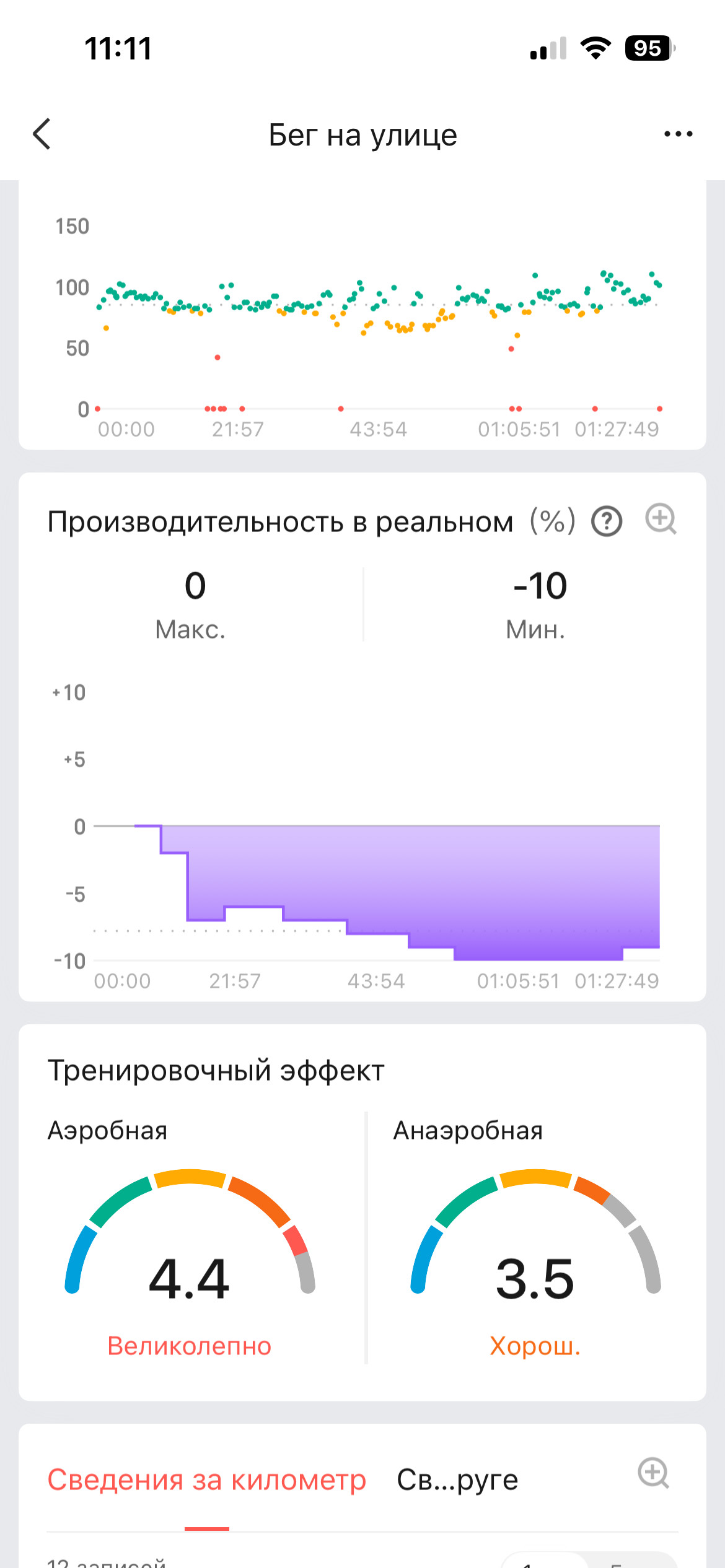This screenshot has height=1568, width=725.
Task: Tap the question mark help icon
Action: point(607,521)
